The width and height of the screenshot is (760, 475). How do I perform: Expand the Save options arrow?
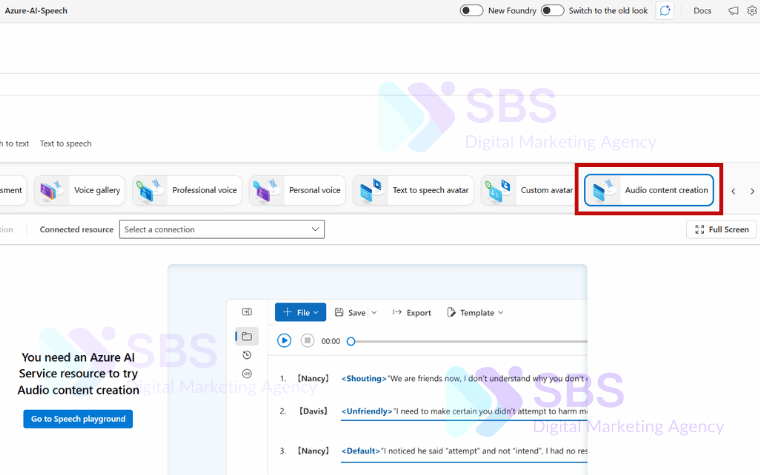point(374,313)
